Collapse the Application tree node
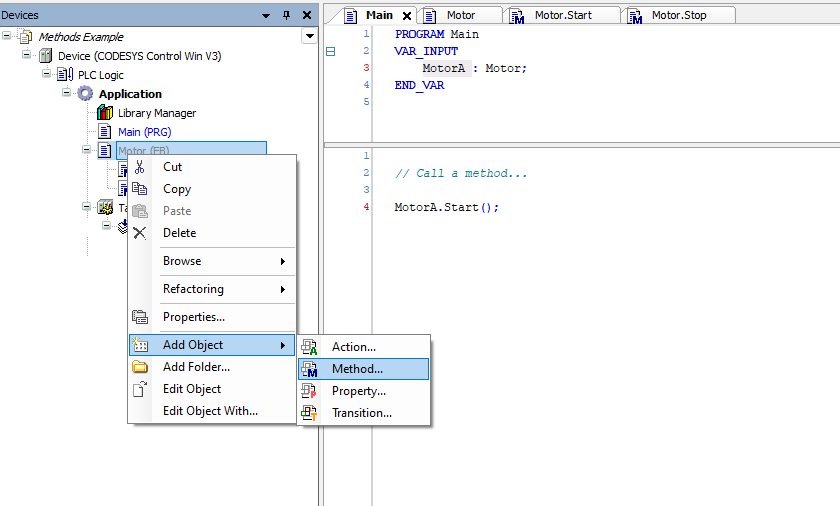 [66, 92]
